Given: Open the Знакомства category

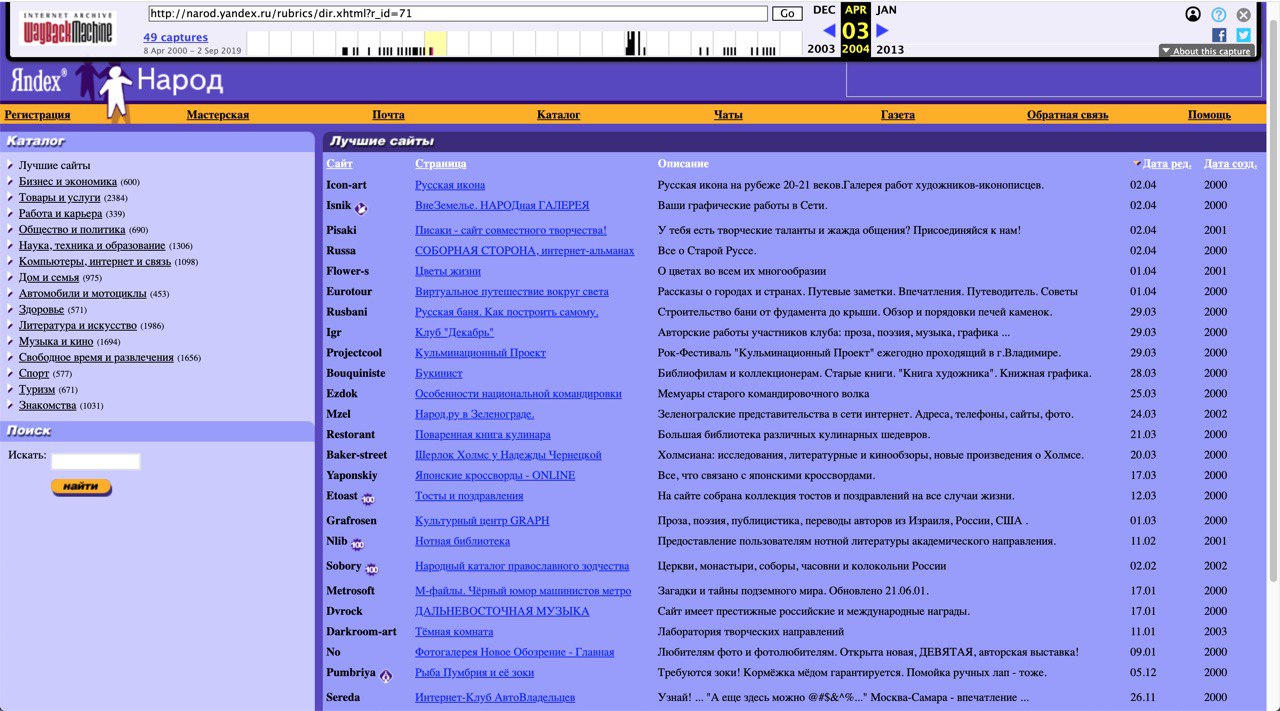Looking at the screenshot, I should [47, 406].
